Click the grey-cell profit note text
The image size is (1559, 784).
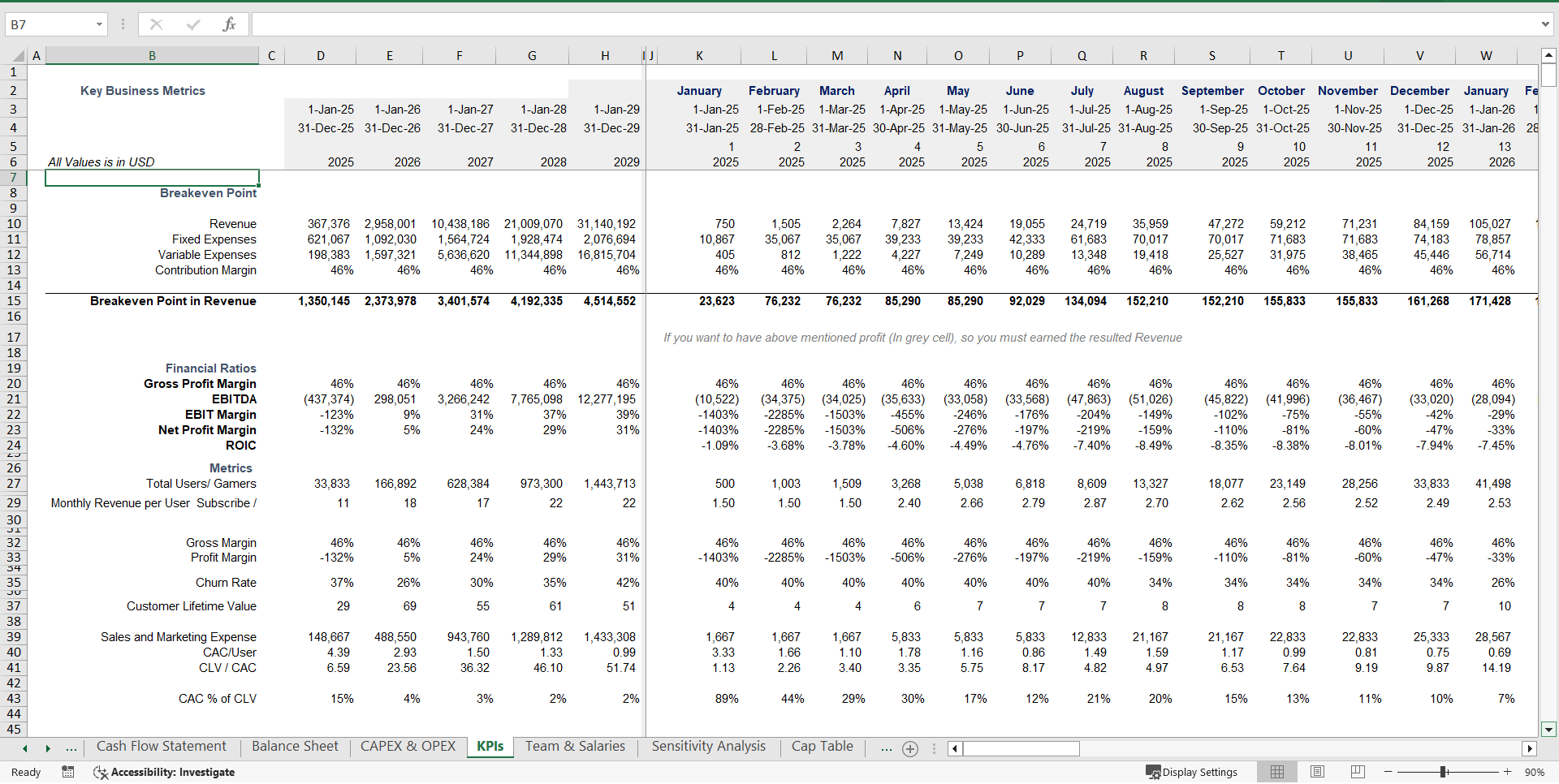pyautogui.click(x=922, y=338)
